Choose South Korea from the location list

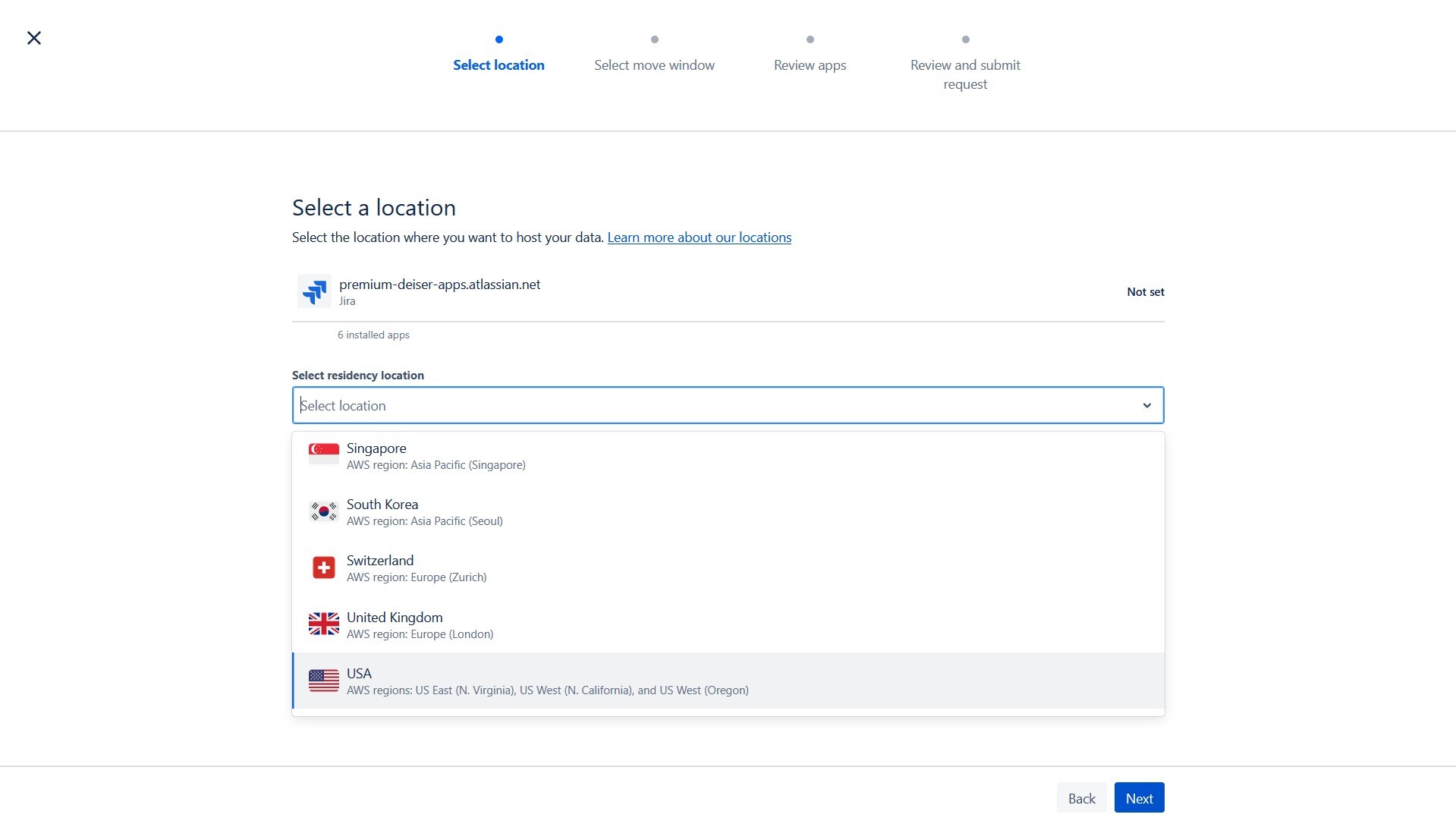[x=728, y=512]
